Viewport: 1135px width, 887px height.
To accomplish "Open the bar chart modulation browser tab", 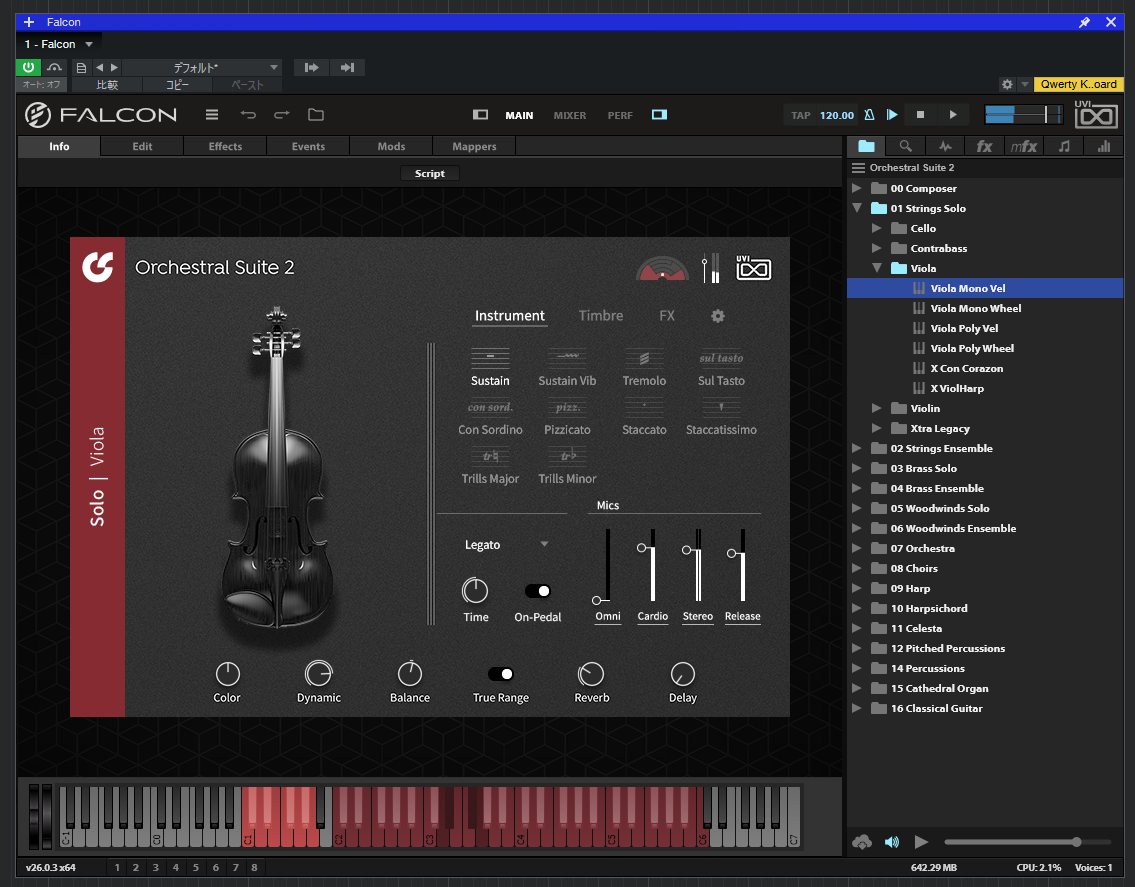I will point(1103,146).
